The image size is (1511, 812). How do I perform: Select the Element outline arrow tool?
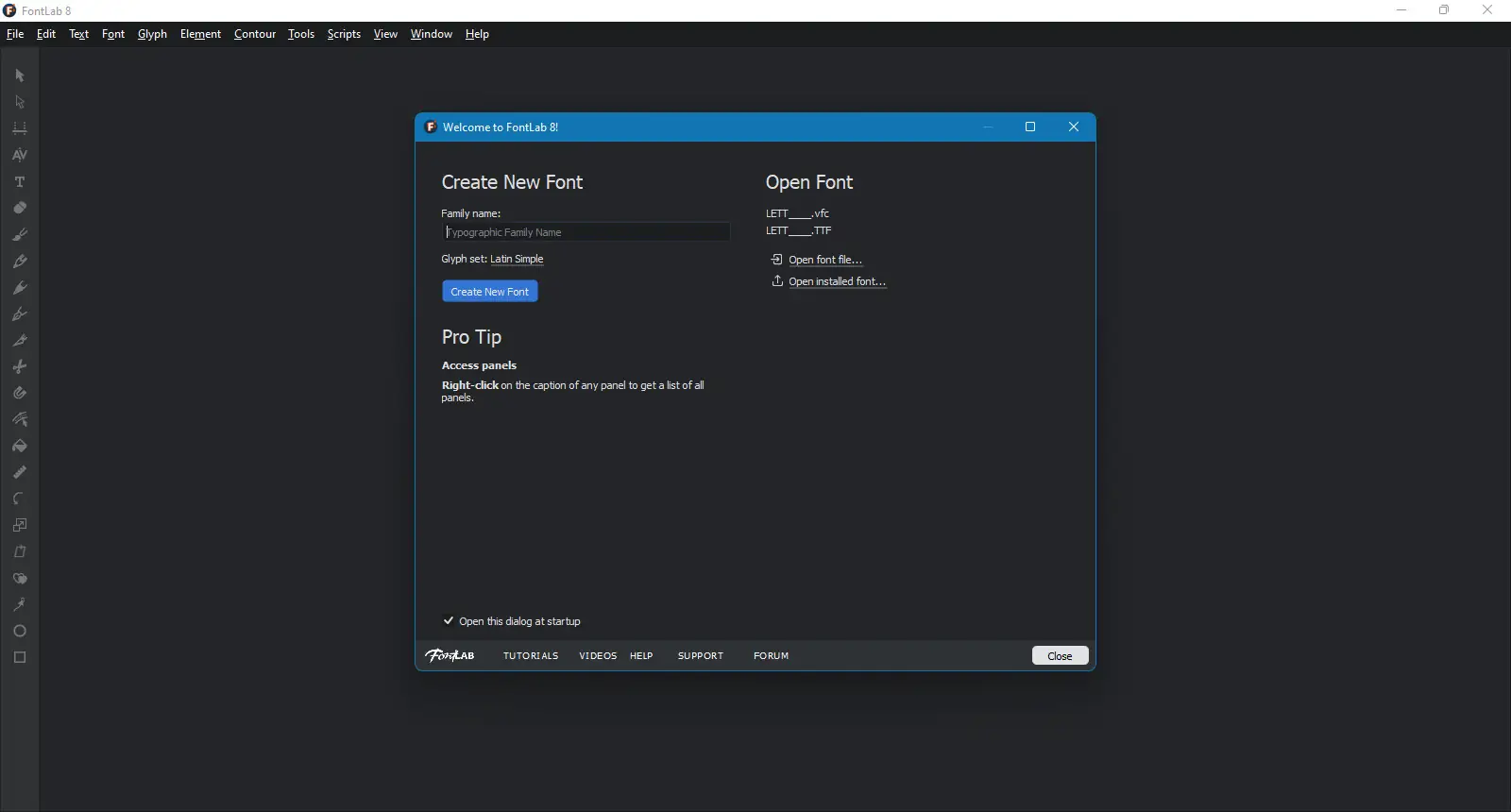coord(20,102)
